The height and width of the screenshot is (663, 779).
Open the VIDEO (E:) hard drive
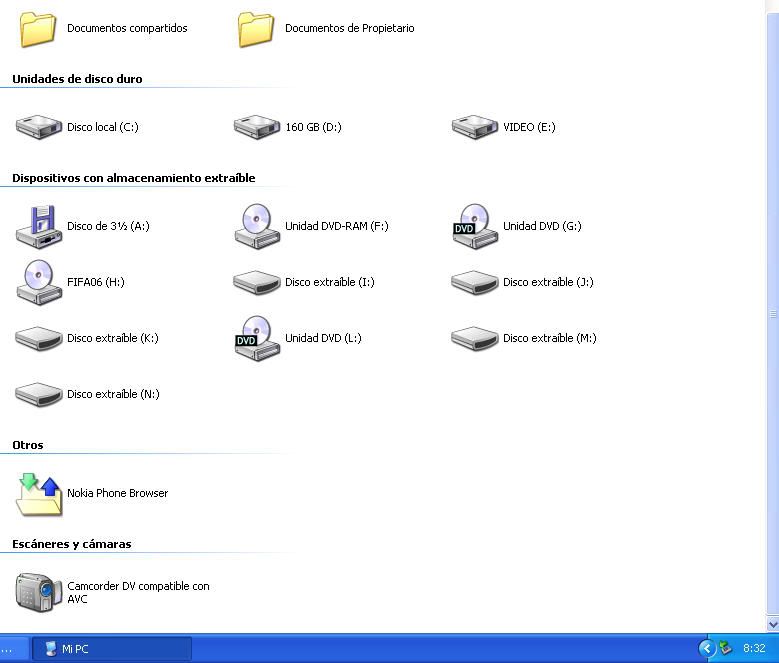pos(475,127)
